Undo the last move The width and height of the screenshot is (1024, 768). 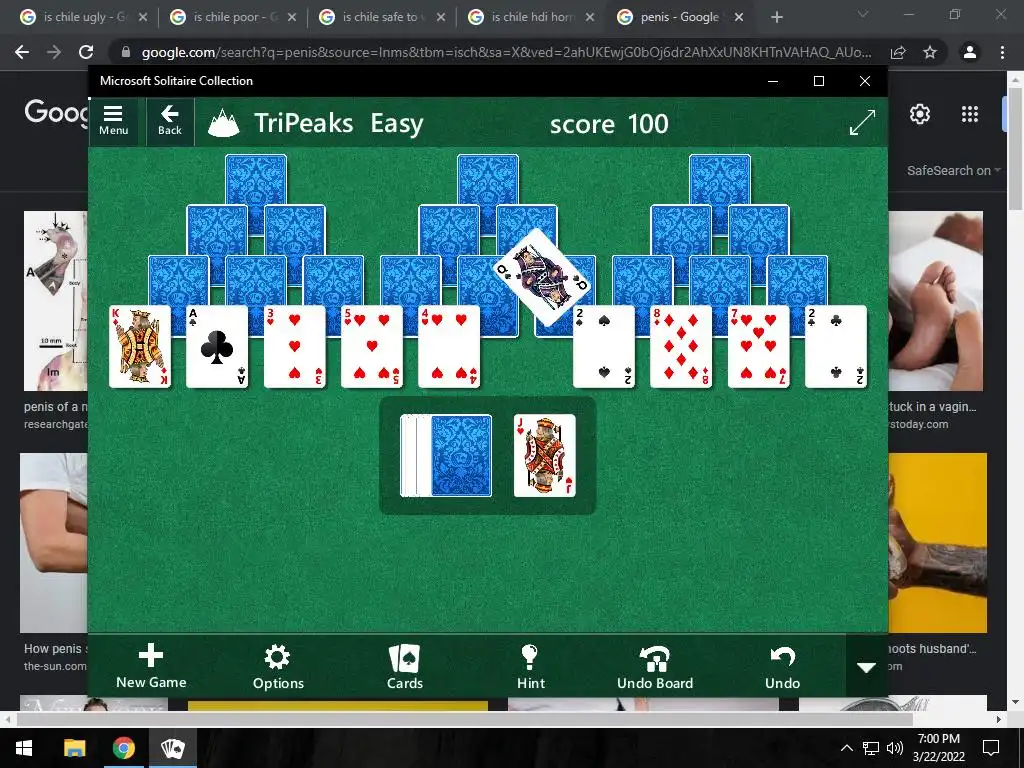pos(782,667)
